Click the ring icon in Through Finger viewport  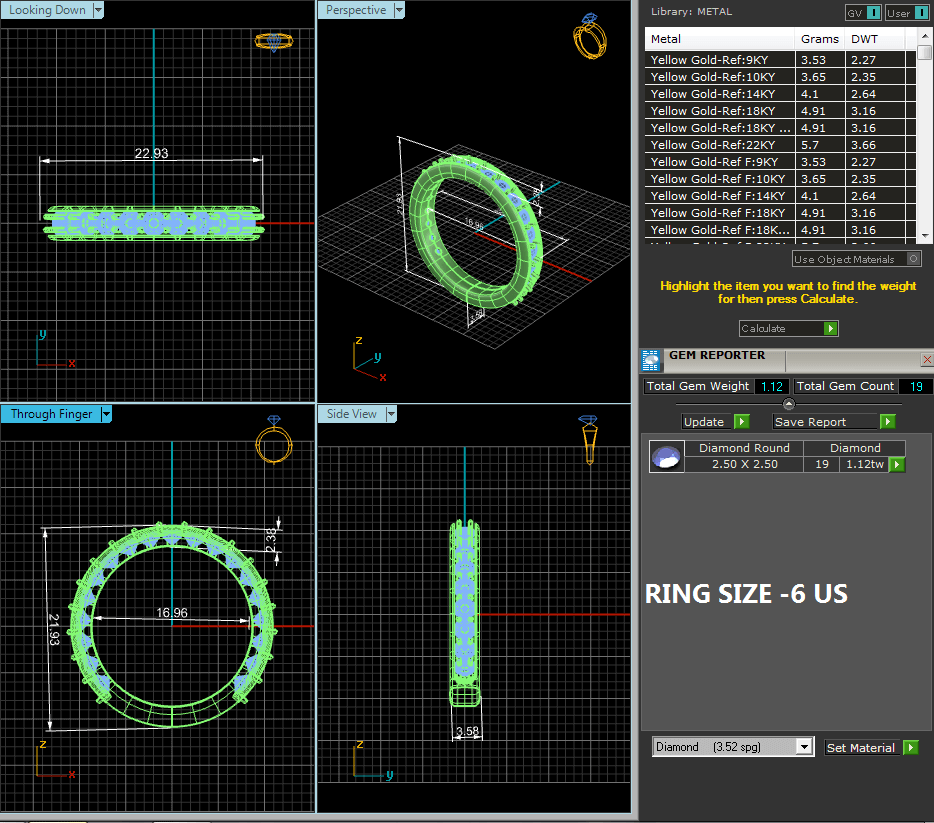pos(272,438)
